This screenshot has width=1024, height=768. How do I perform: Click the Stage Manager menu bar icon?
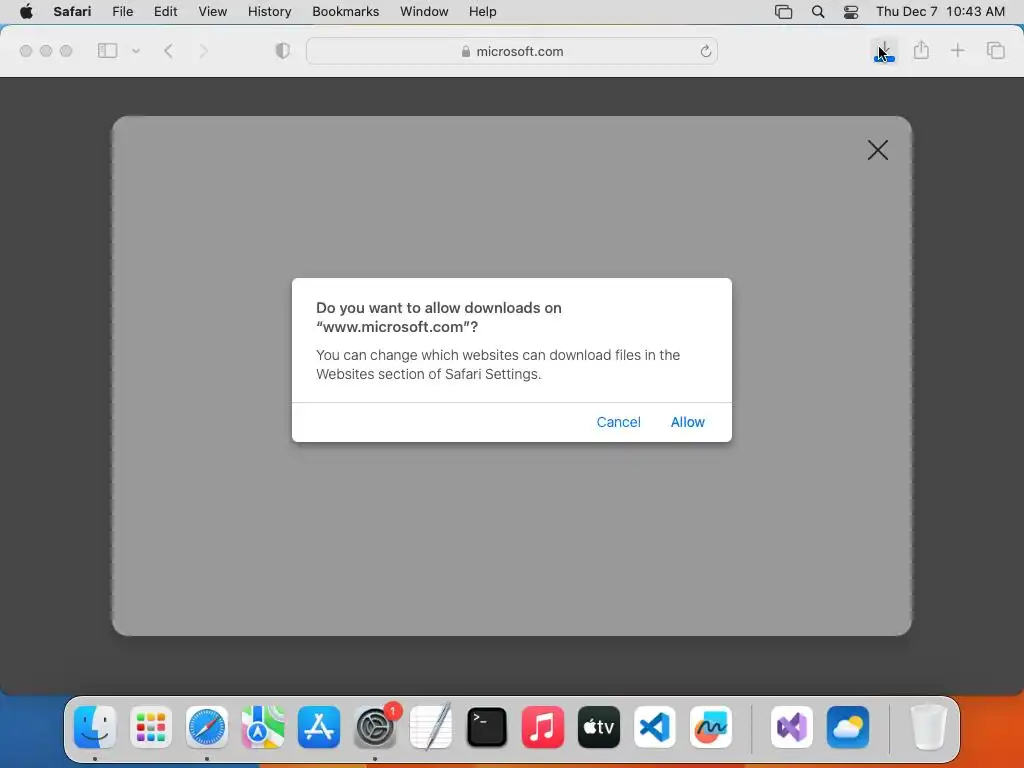[x=783, y=12]
